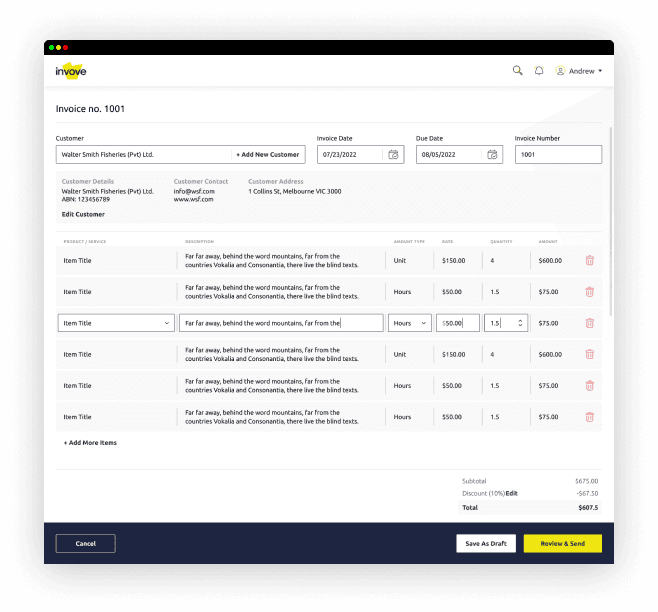Viewport: 658px width, 612px height.
Task: Open the notifications bell icon
Action: (539, 71)
